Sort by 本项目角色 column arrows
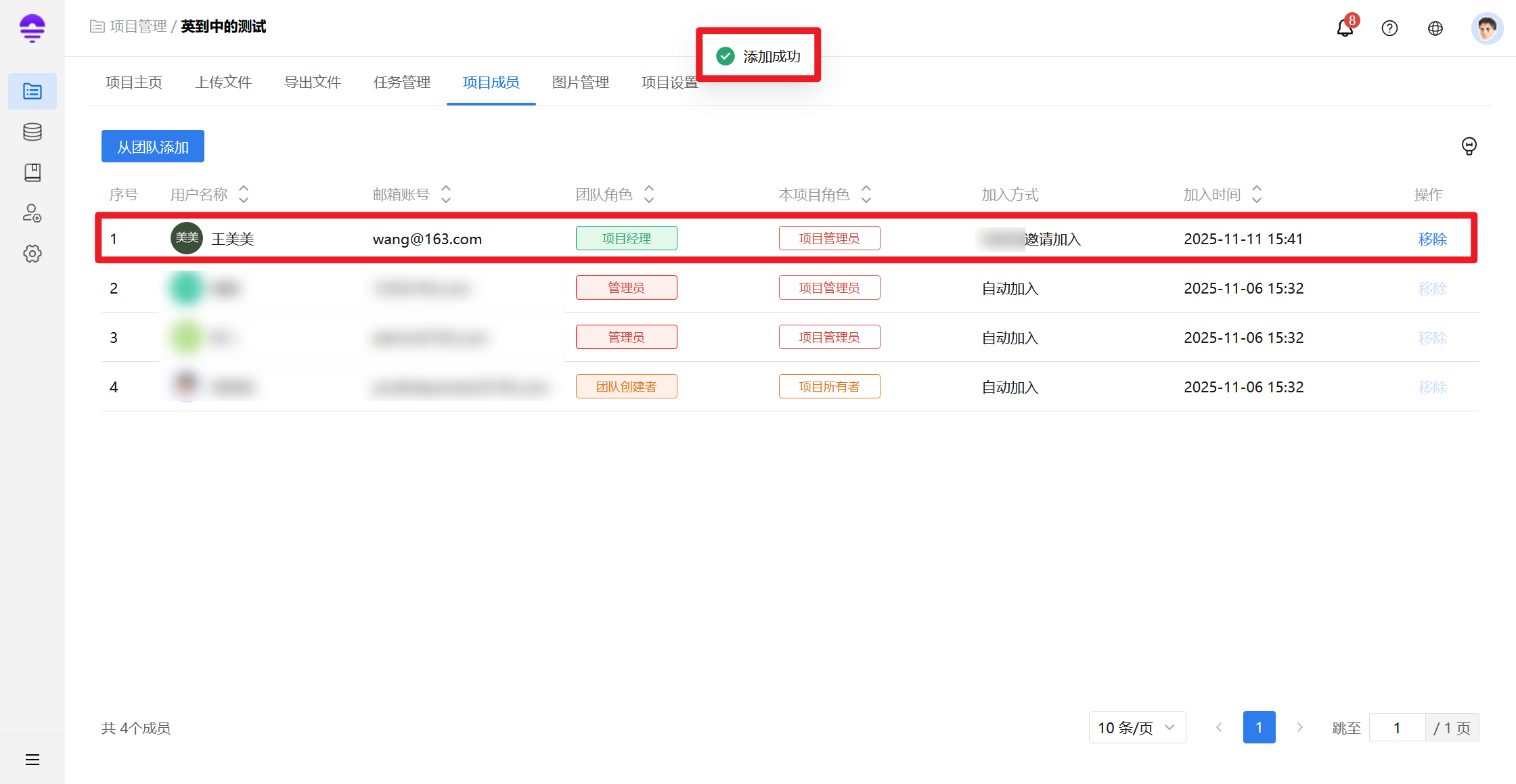 (866, 194)
